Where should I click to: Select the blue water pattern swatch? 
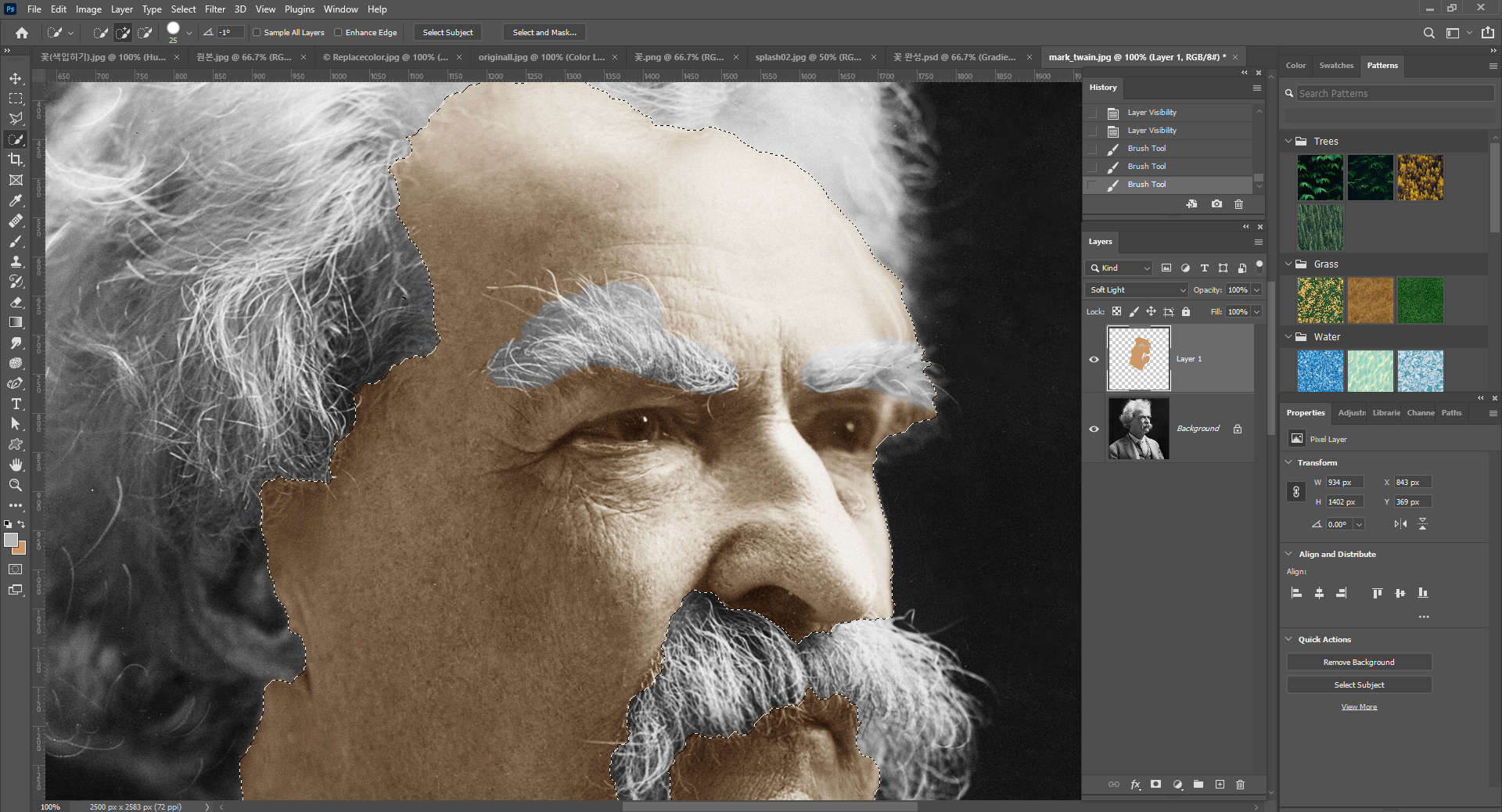click(x=1321, y=371)
